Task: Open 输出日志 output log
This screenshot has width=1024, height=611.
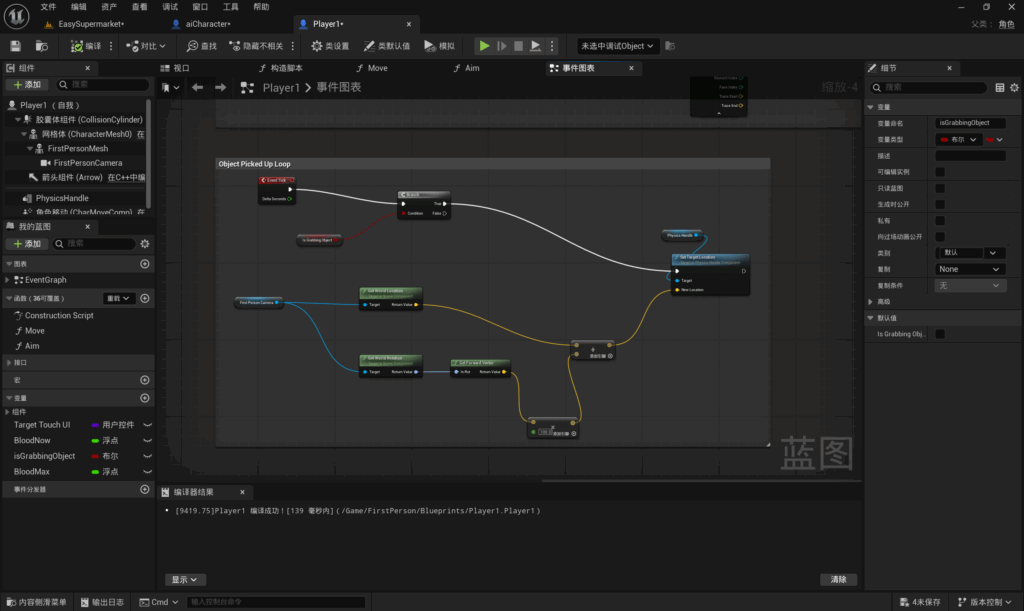Action: [103, 602]
